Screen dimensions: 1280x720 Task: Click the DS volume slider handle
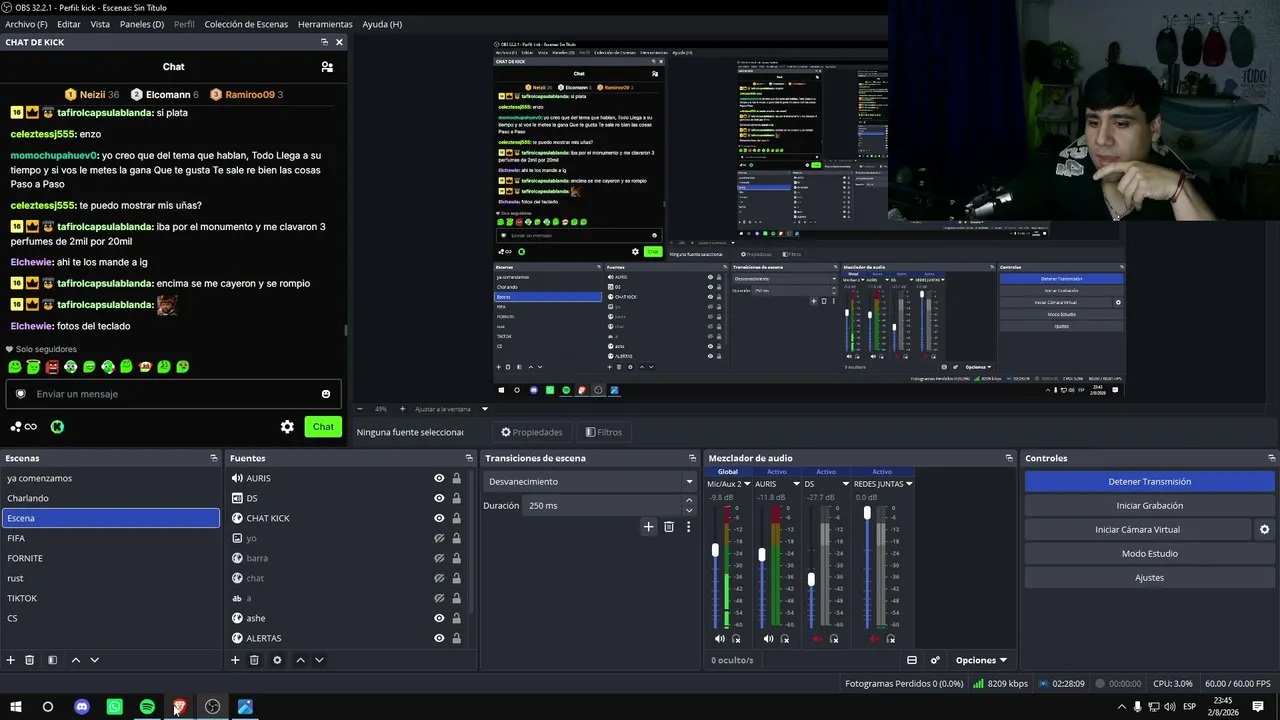(811, 579)
